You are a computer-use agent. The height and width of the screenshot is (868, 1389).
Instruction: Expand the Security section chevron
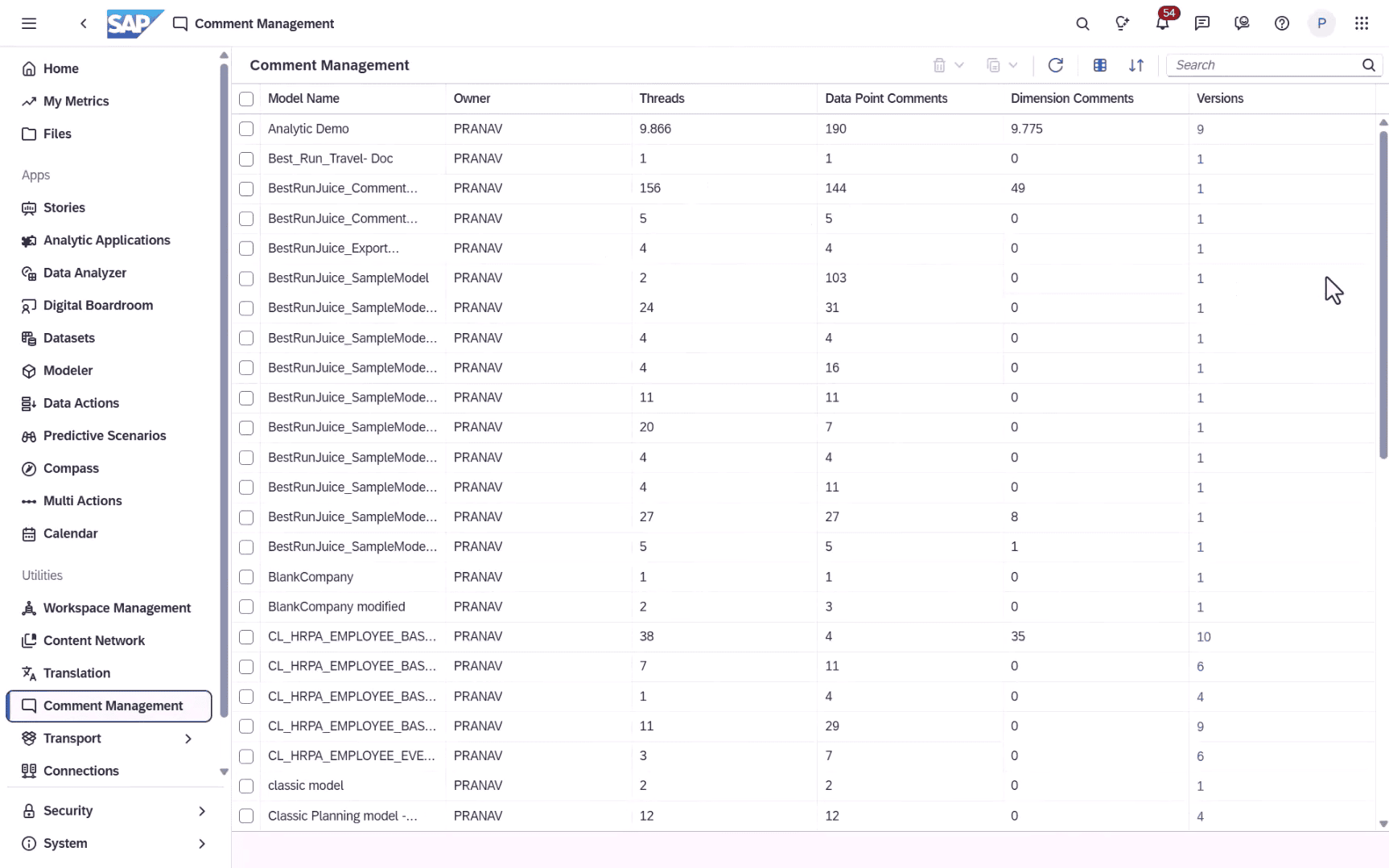coord(201,811)
